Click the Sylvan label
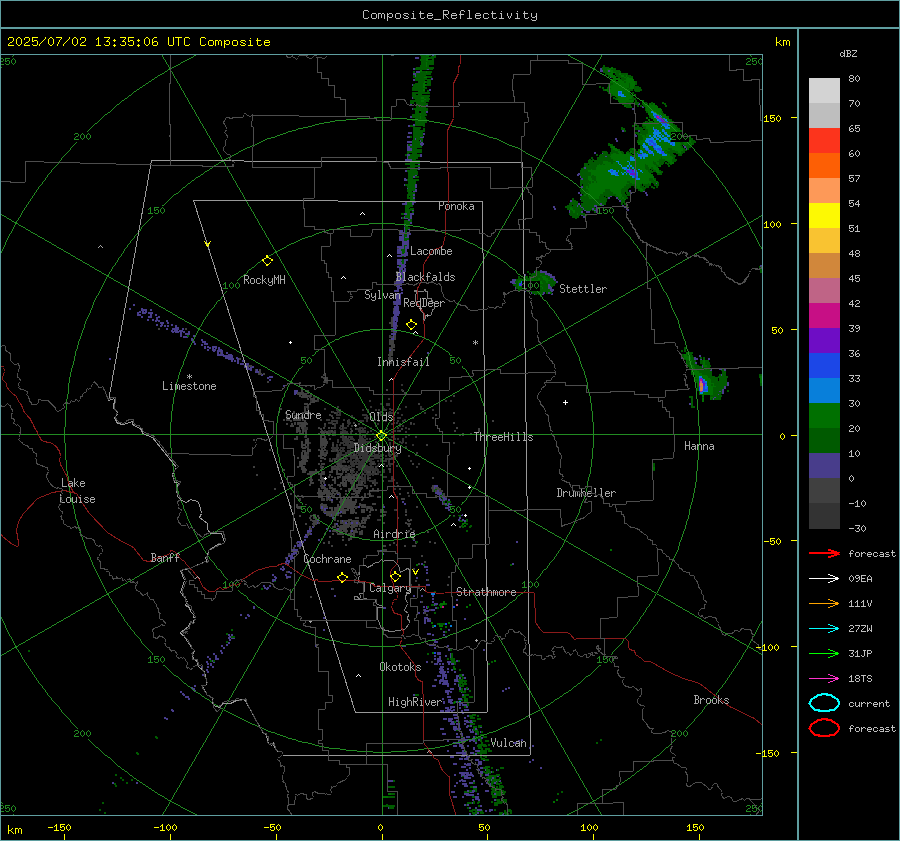 tap(382, 295)
